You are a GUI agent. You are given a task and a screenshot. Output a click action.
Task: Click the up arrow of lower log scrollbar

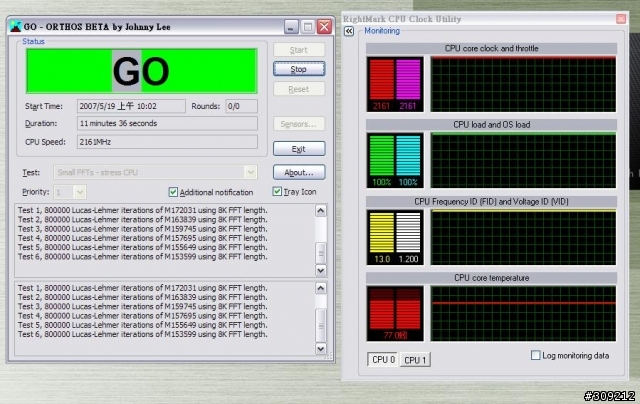click(x=321, y=288)
